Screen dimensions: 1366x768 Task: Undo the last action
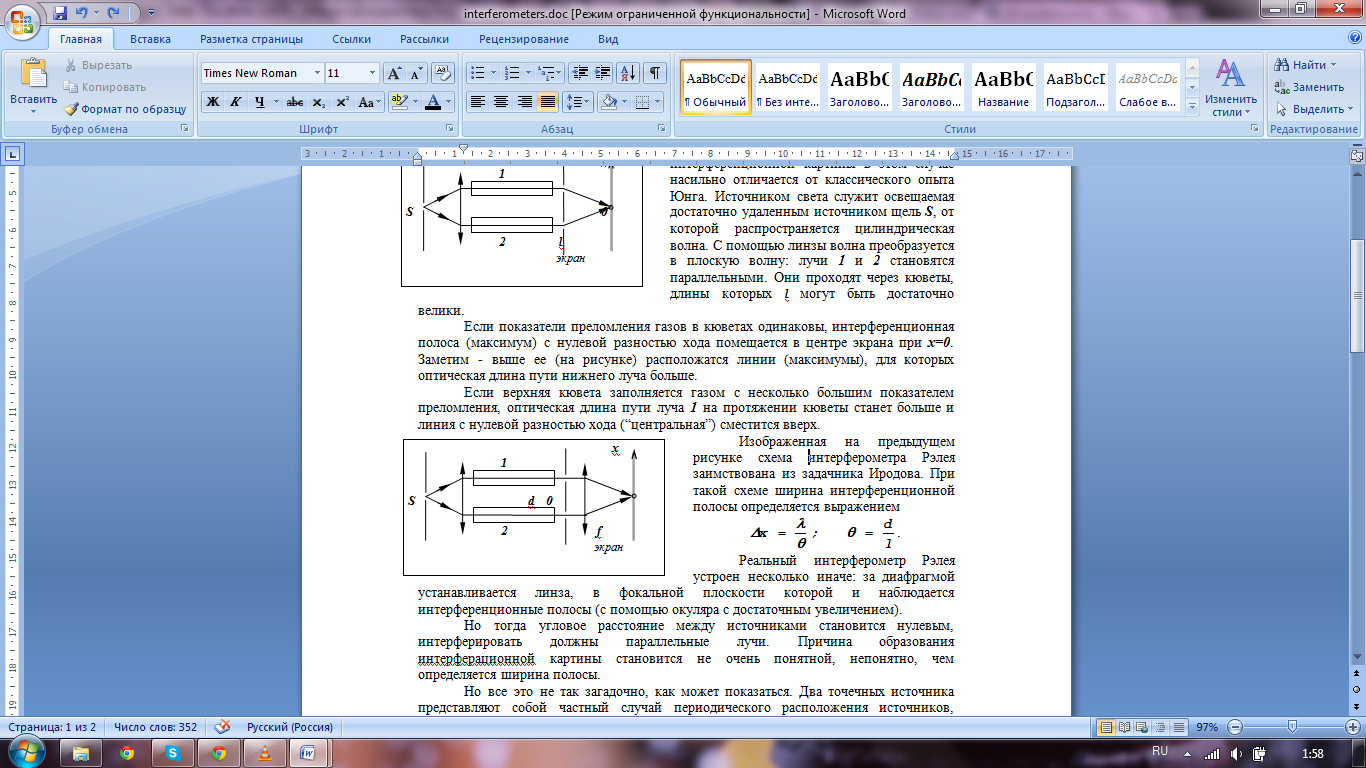(82, 14)
